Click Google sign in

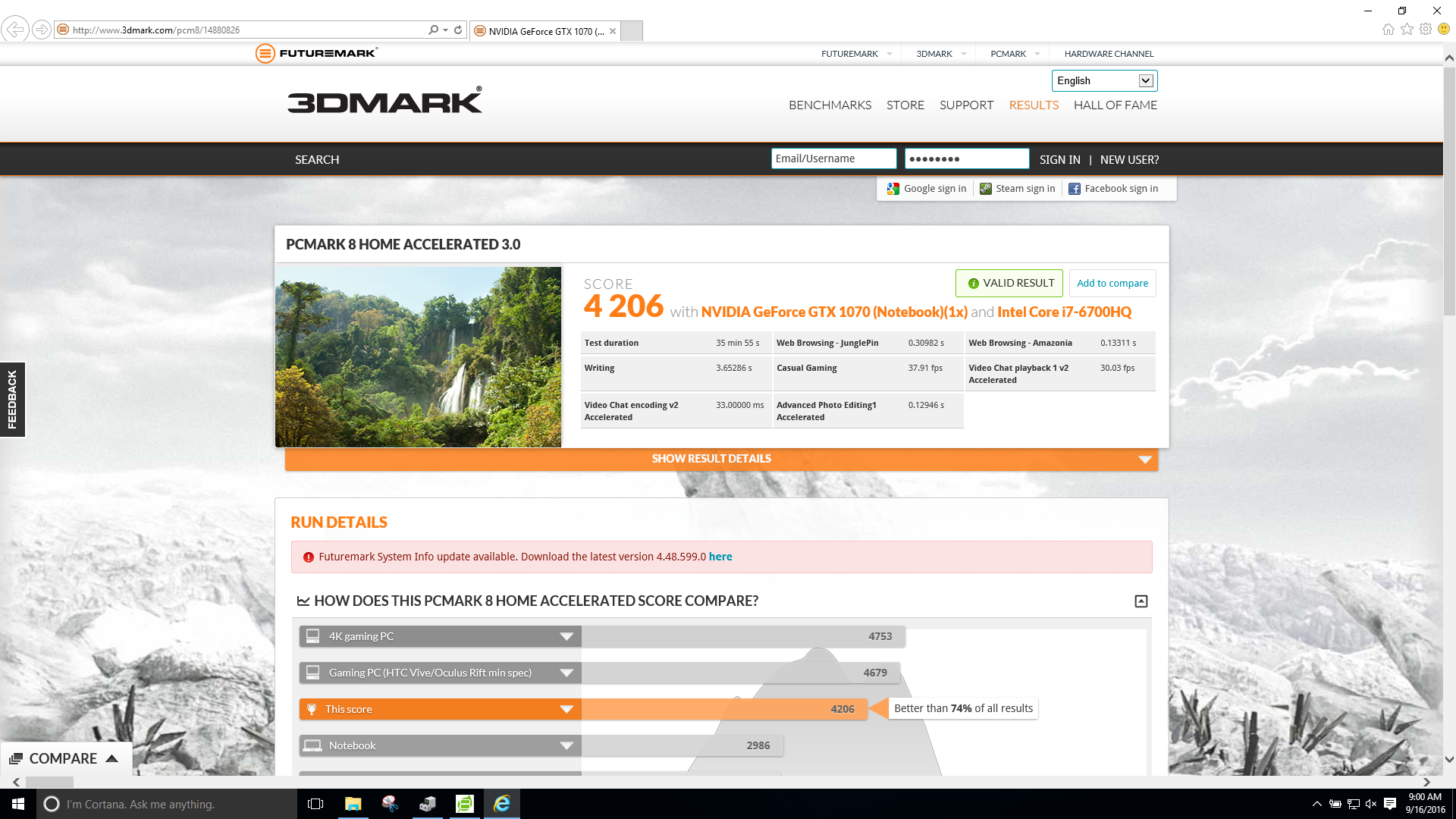pos(927,189)
